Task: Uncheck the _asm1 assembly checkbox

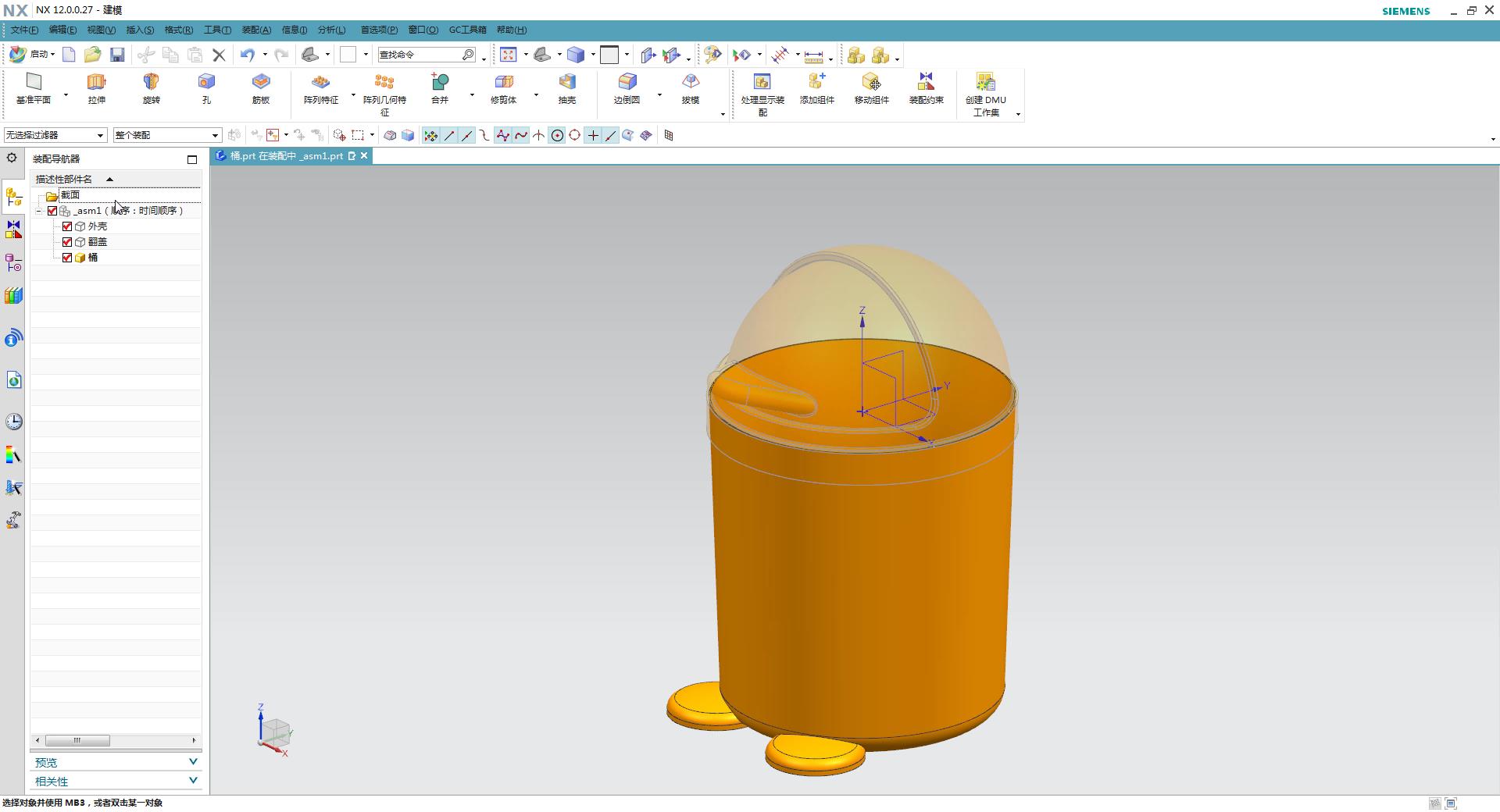Action: 52,211
